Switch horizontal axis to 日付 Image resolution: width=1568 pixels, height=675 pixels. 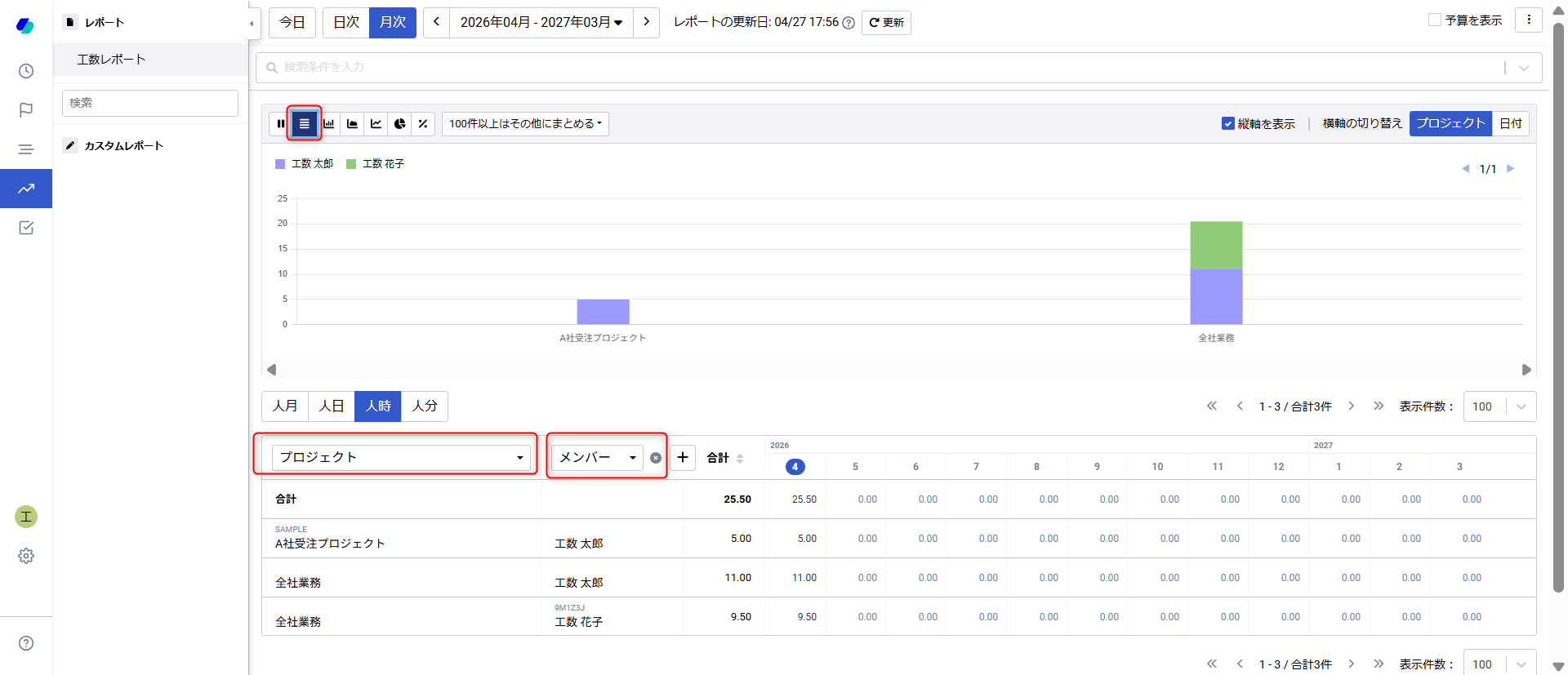click(x=1510, y=123)
